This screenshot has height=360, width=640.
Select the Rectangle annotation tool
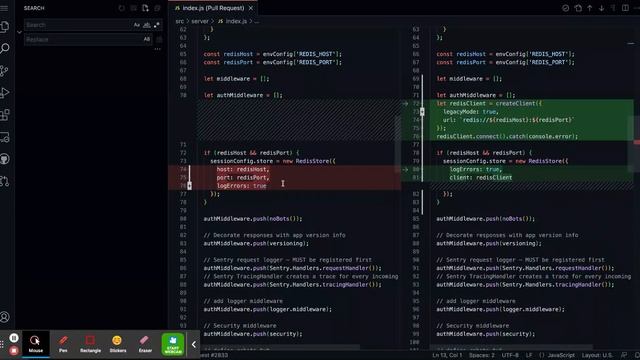tap(90, 344)
